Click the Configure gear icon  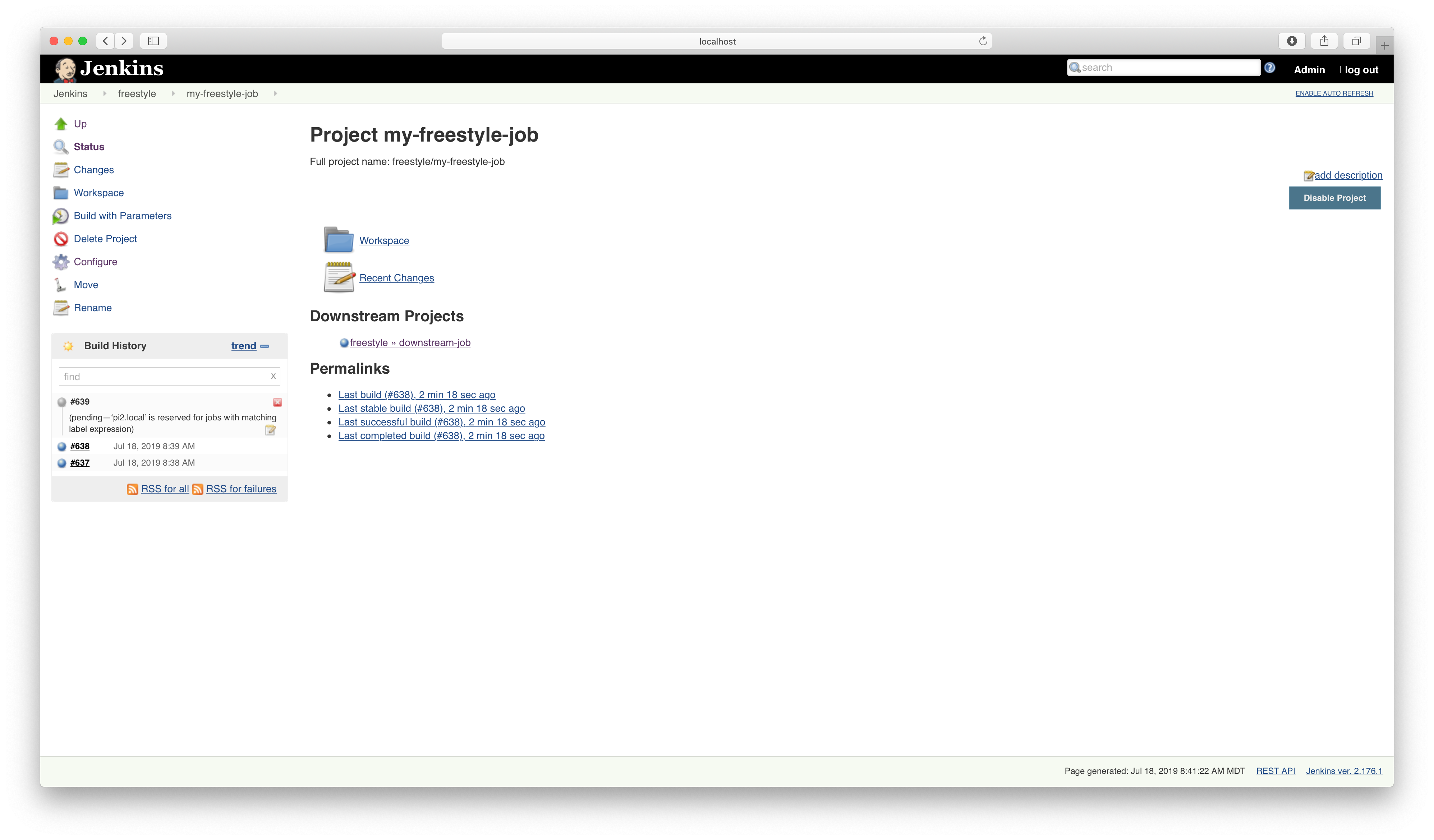point(61,262)
